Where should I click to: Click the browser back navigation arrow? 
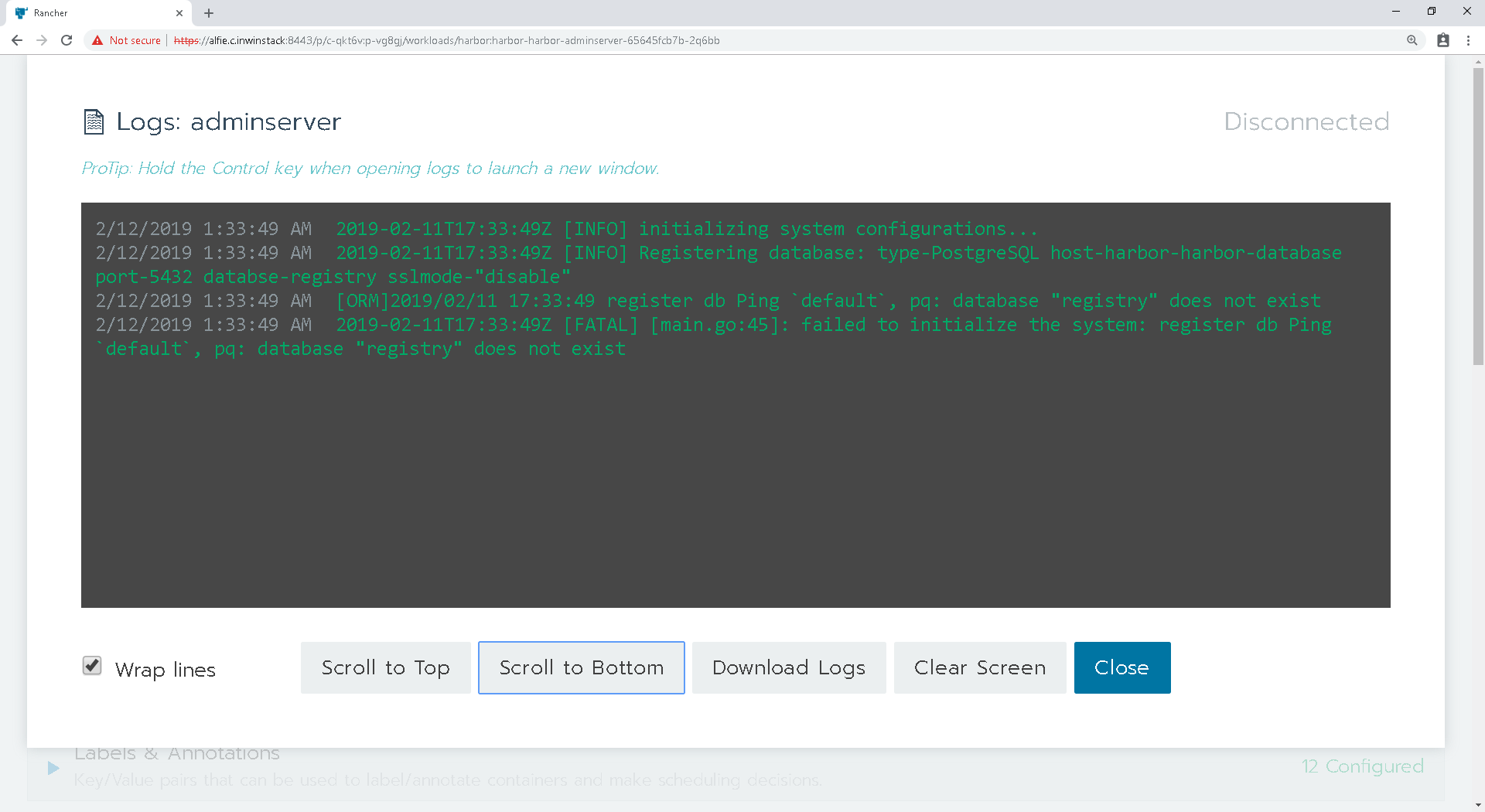click(16, 40)
